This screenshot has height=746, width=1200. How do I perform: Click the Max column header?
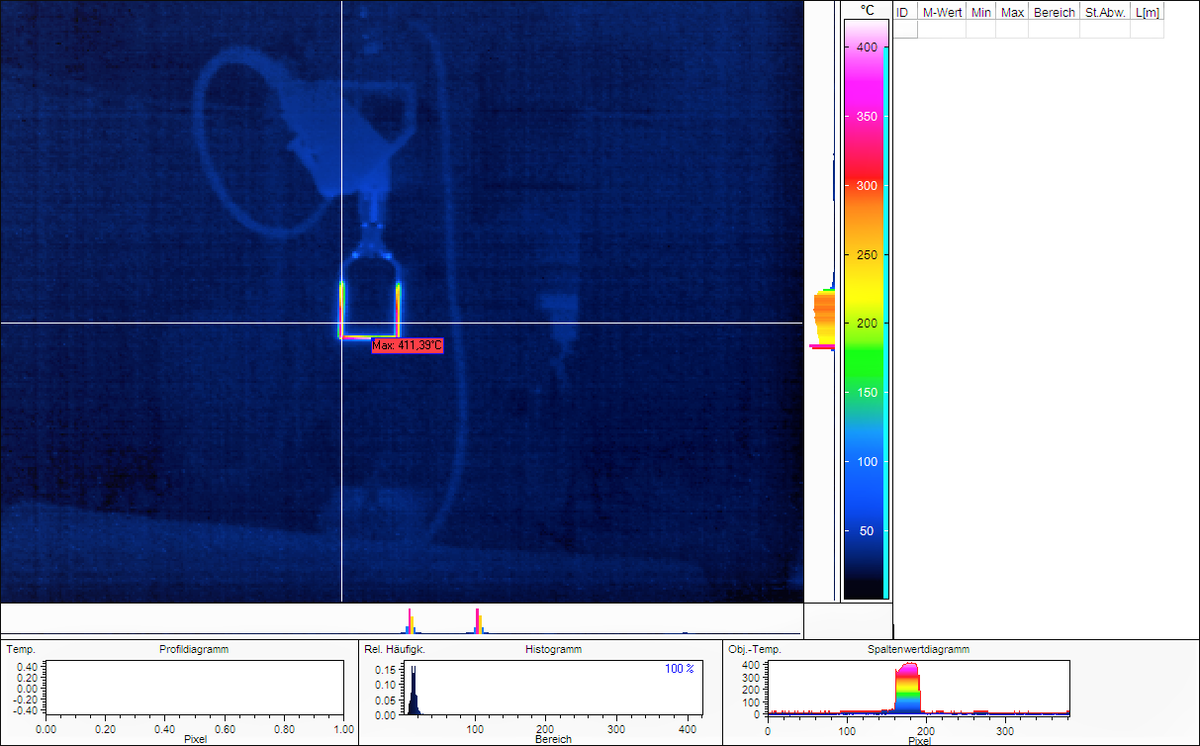[1013, 13]
